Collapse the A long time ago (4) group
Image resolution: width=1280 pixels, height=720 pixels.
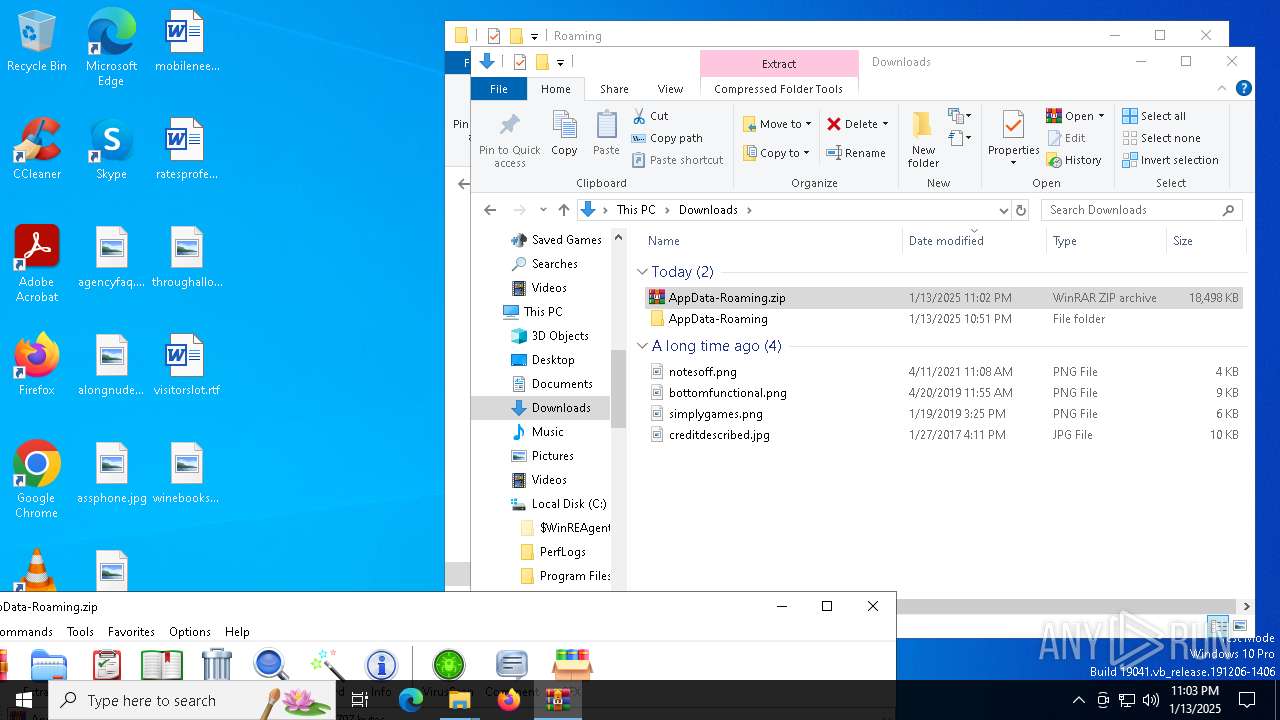(642, 346)
